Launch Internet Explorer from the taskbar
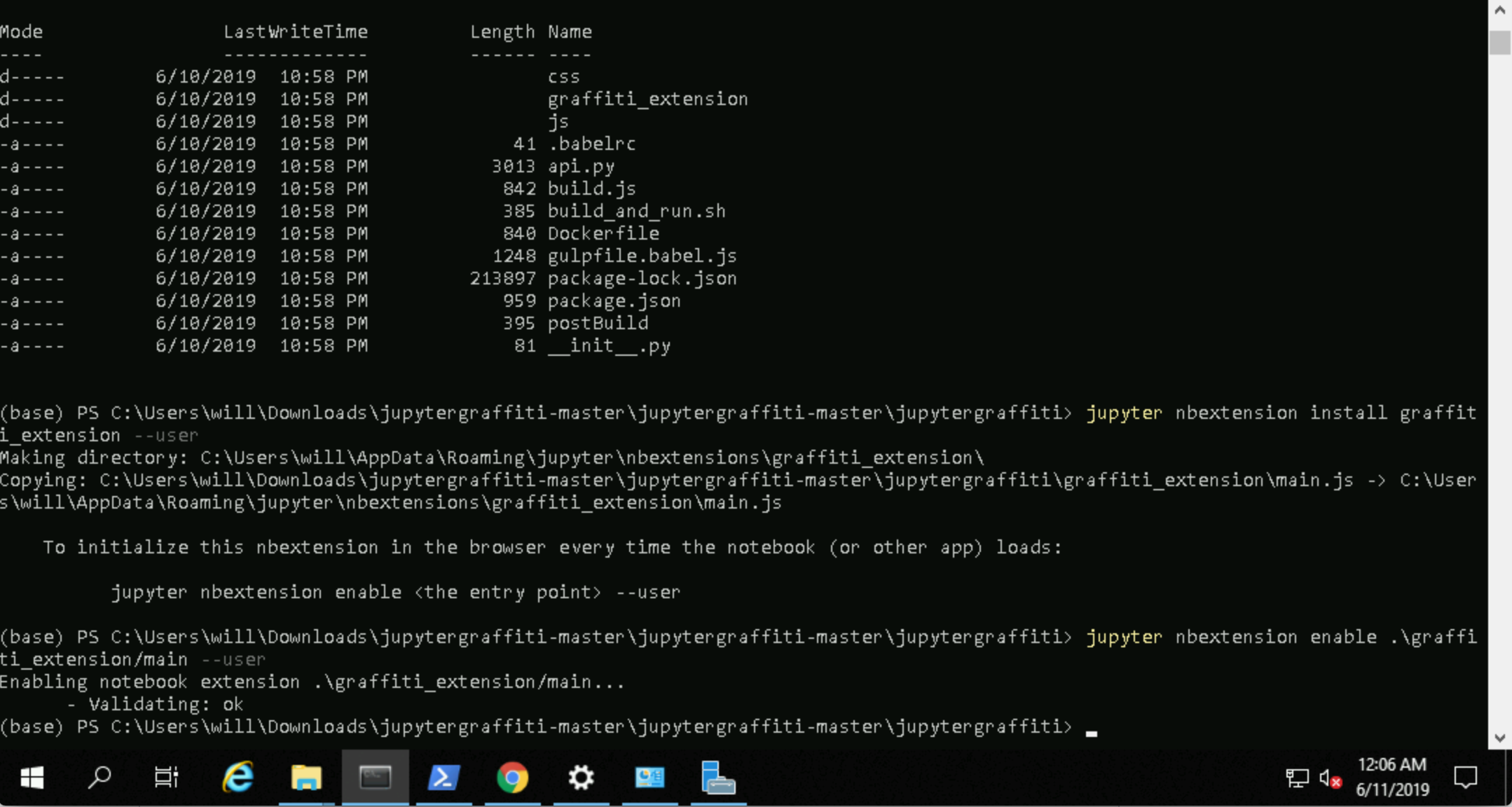Screen dimensions: 1512x807 tap(238, 778)
